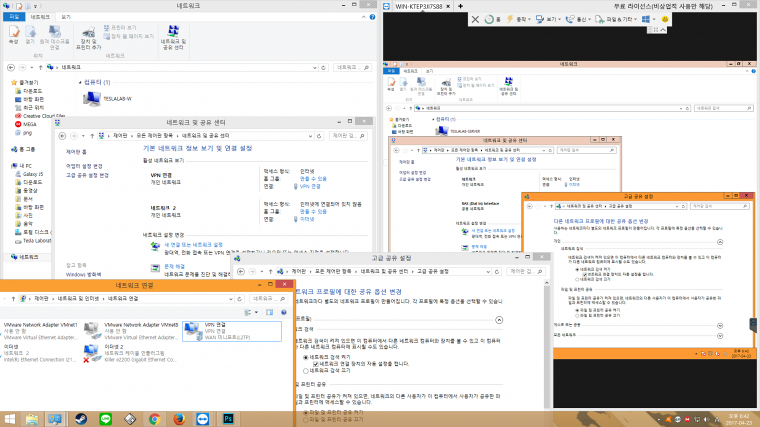The image size is (760, 427).
Task: Click Windows 방화벽 link in Sharing Center
Action: (x=83, y=274)
